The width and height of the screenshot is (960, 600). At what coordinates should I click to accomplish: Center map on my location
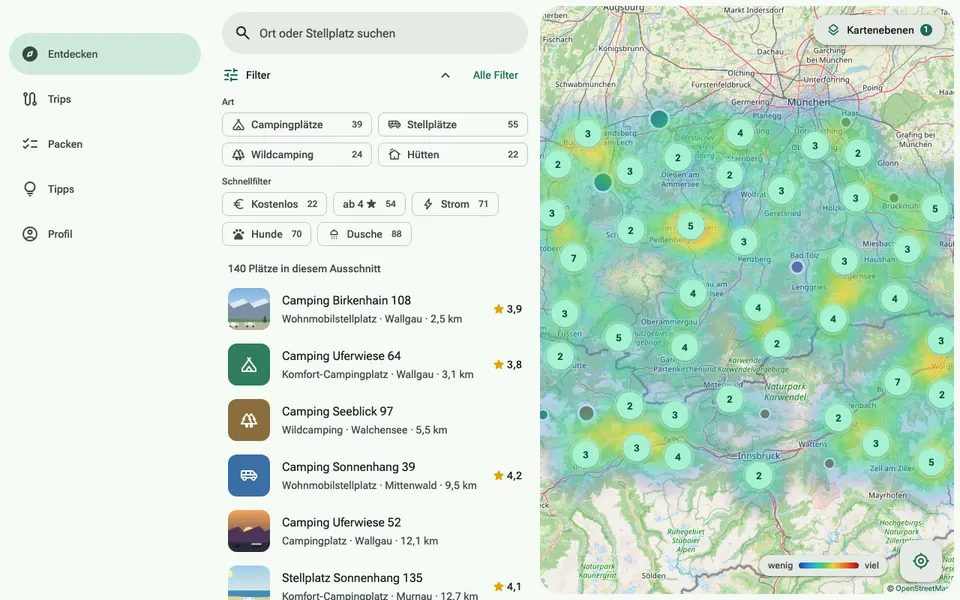(920, 561)
